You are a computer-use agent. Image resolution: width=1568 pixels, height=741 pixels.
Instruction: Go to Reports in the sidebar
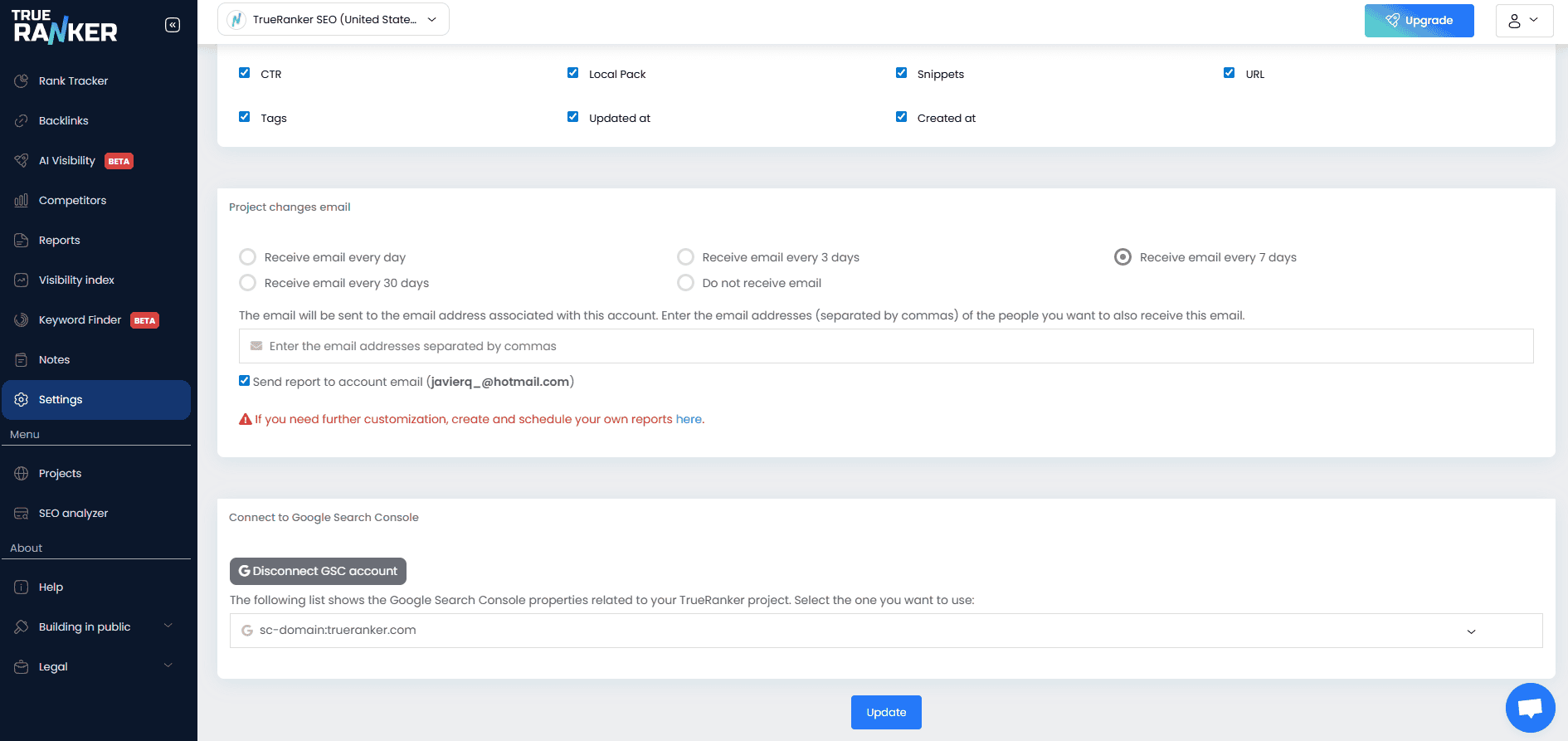pyautogui.click(x=60, y=240)
